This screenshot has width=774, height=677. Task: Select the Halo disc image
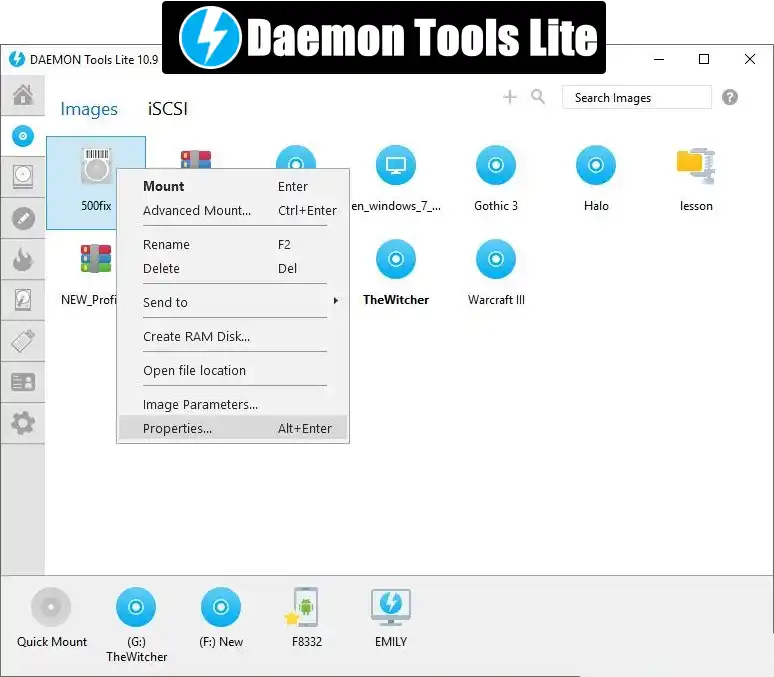coord(596,165)
